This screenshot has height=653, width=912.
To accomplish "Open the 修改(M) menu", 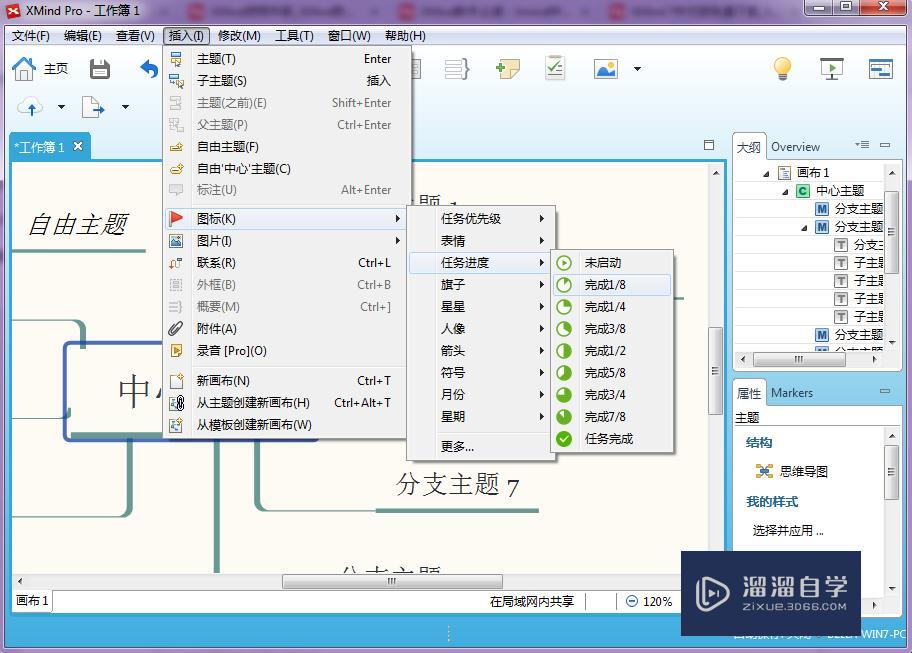I will tap(239, 36).
